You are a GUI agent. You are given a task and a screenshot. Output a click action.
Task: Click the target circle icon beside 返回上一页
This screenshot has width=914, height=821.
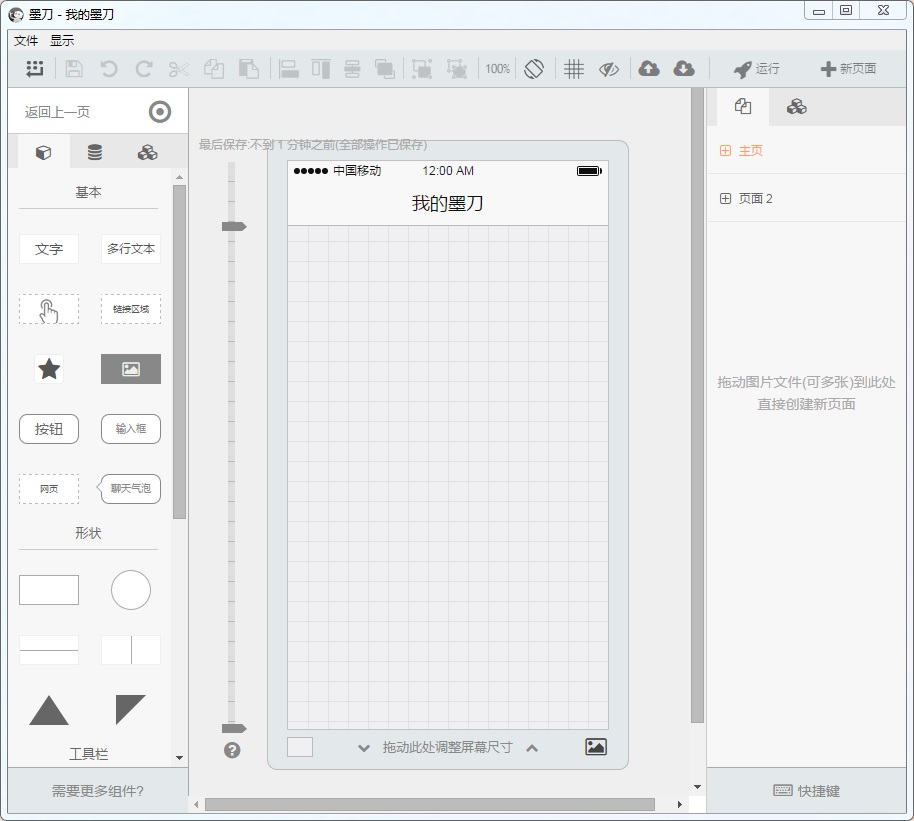coord(160,111)
